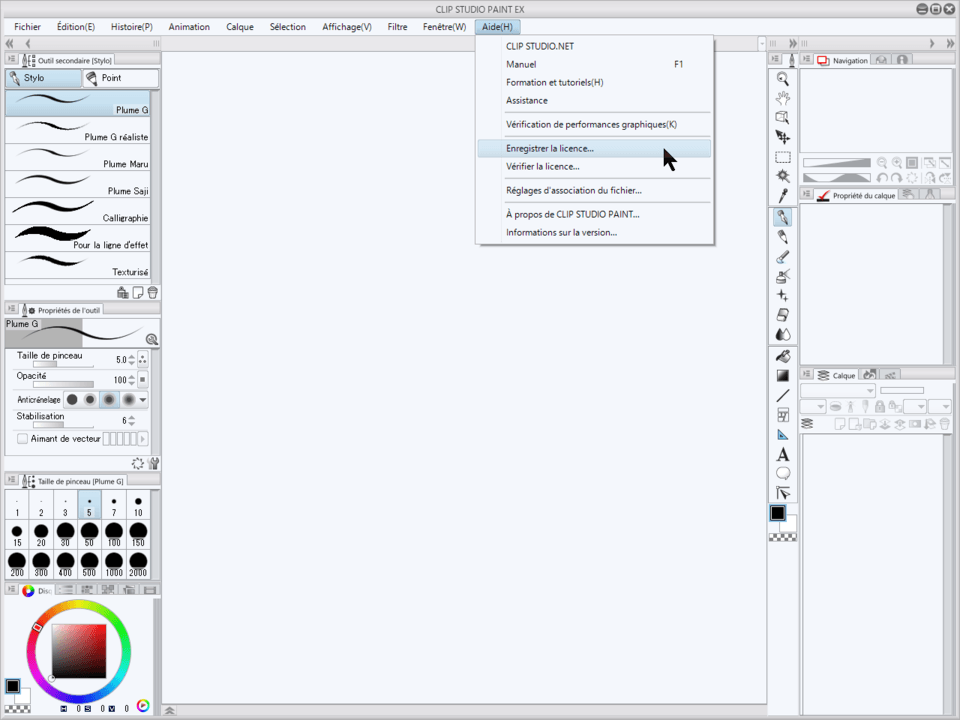Viewport: 960px width, 720px height.
Task: Select the Airbrush tool
Action: [782, 276]
